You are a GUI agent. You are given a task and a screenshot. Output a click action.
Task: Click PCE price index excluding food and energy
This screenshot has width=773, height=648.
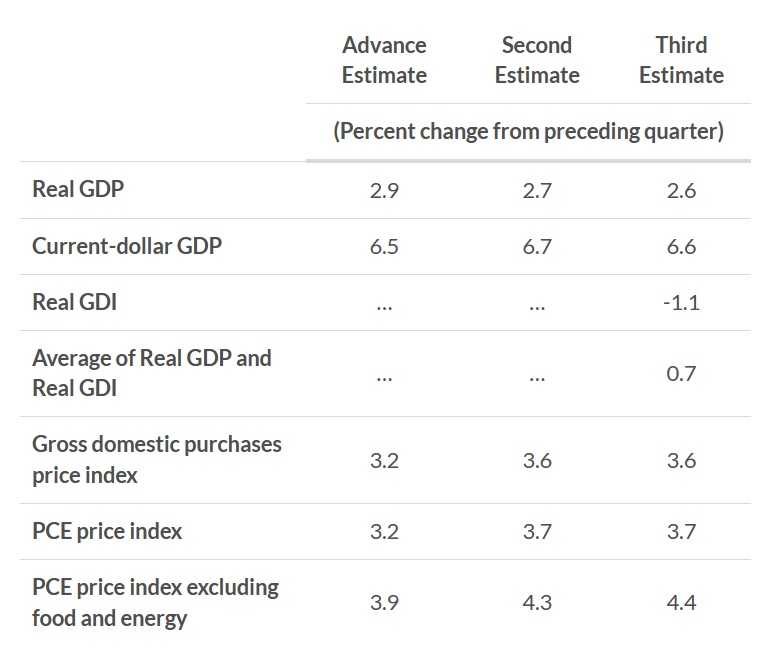155,602
